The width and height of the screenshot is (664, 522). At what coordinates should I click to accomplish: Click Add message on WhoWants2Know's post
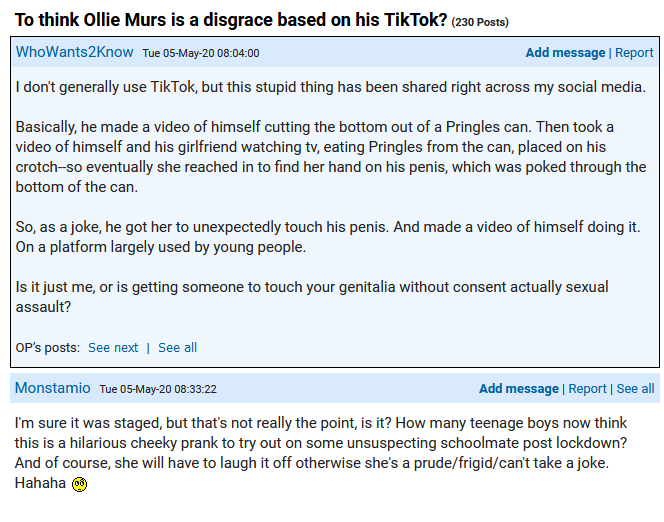pos(565,52)
